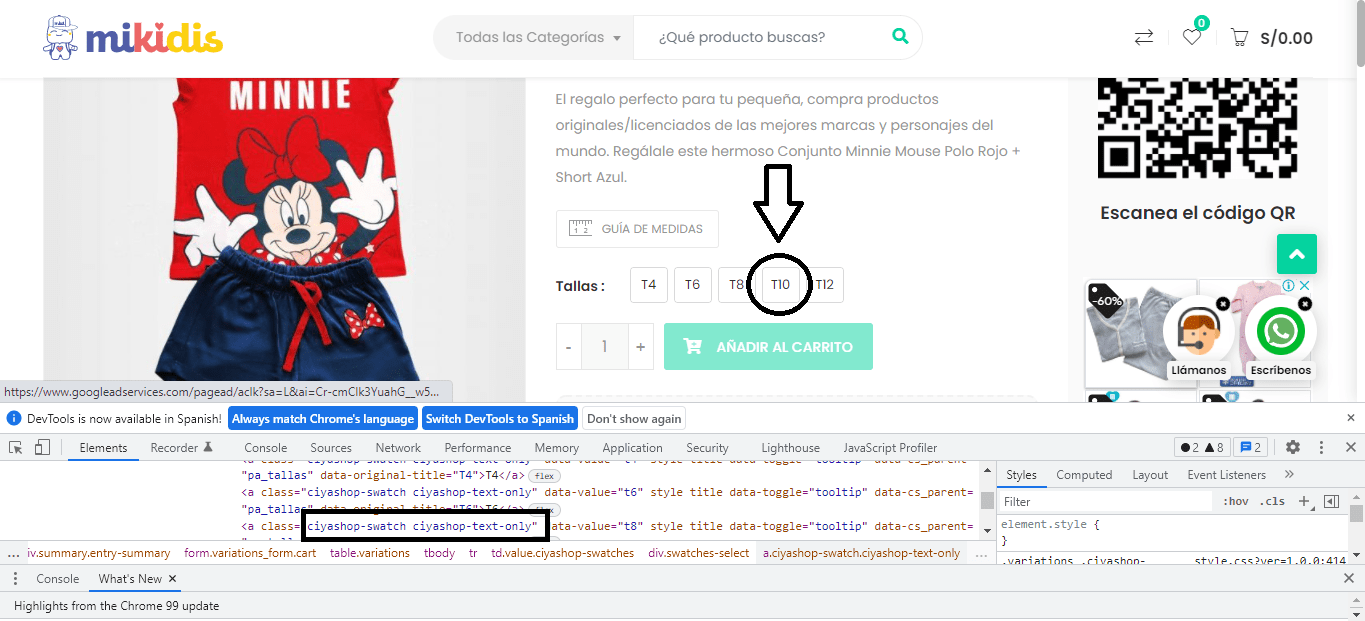Click the Llámanos call agent icon
The image size is (1365, 621).
click(x=1198, y=331)
